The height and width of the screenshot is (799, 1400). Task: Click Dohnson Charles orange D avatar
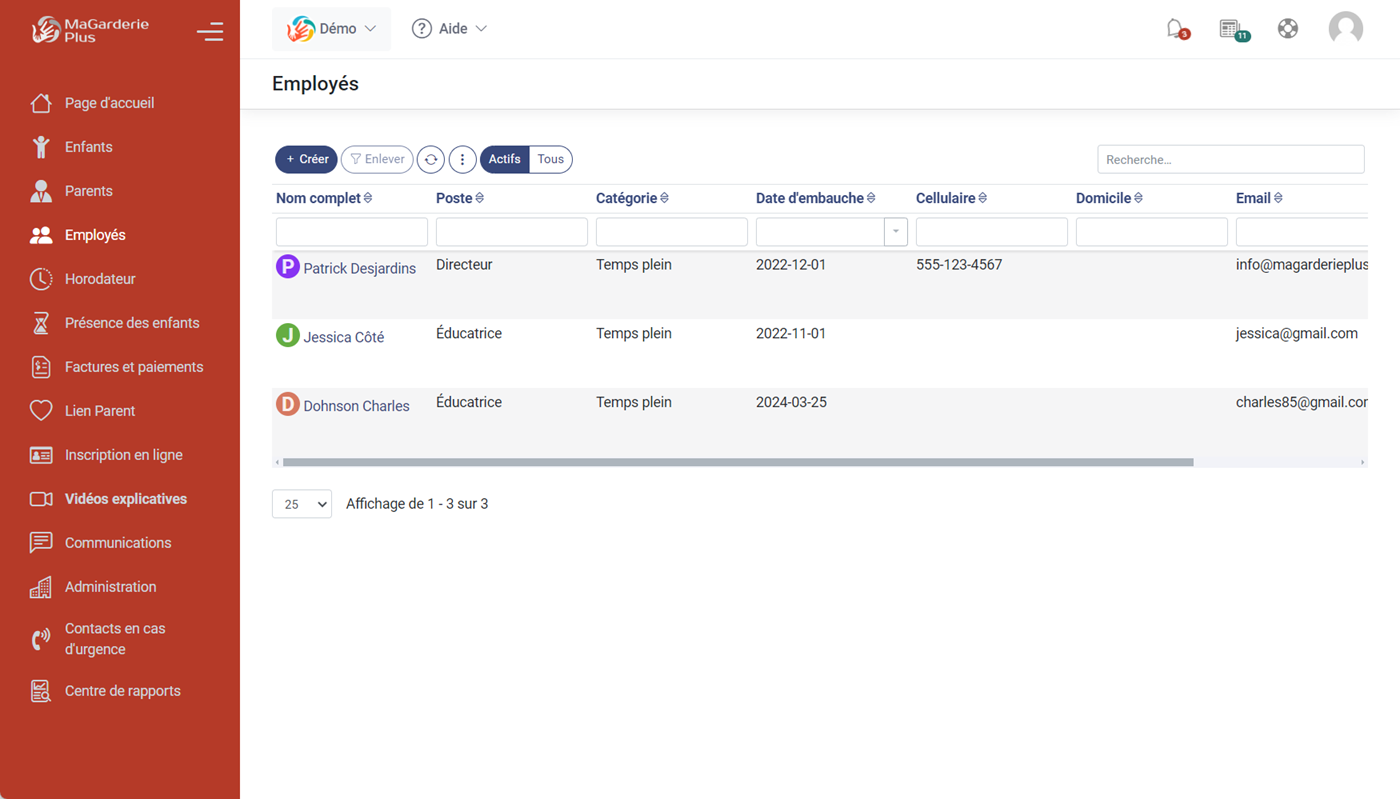click(288, 405)
